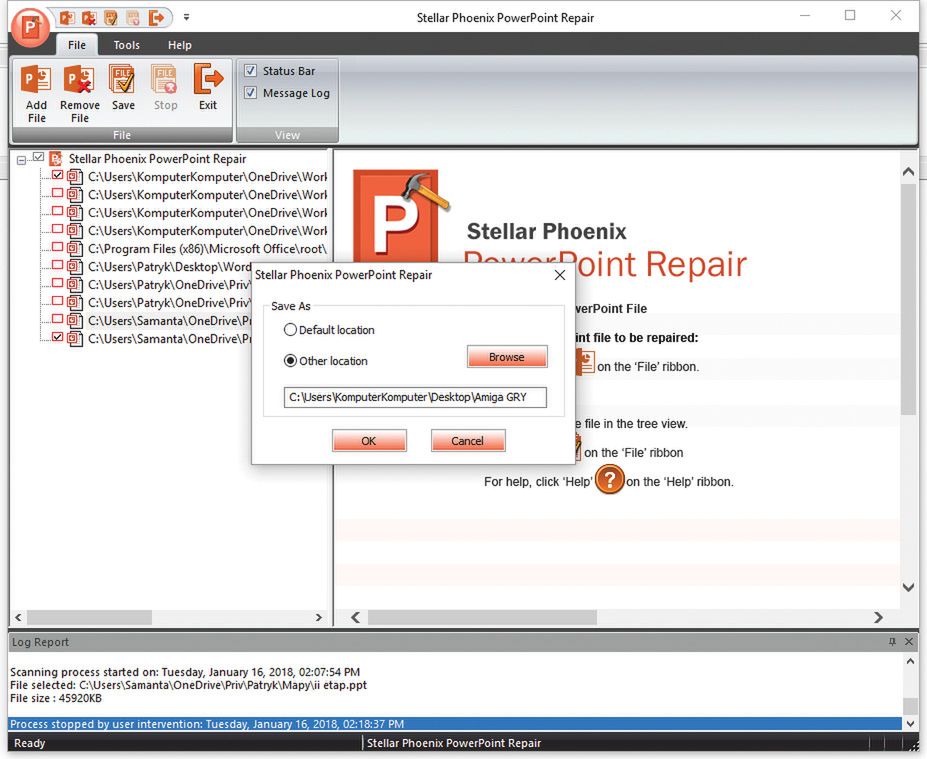Close the Save As dialog with X
This screenshot has width=927, height=759.
(560, 275)
